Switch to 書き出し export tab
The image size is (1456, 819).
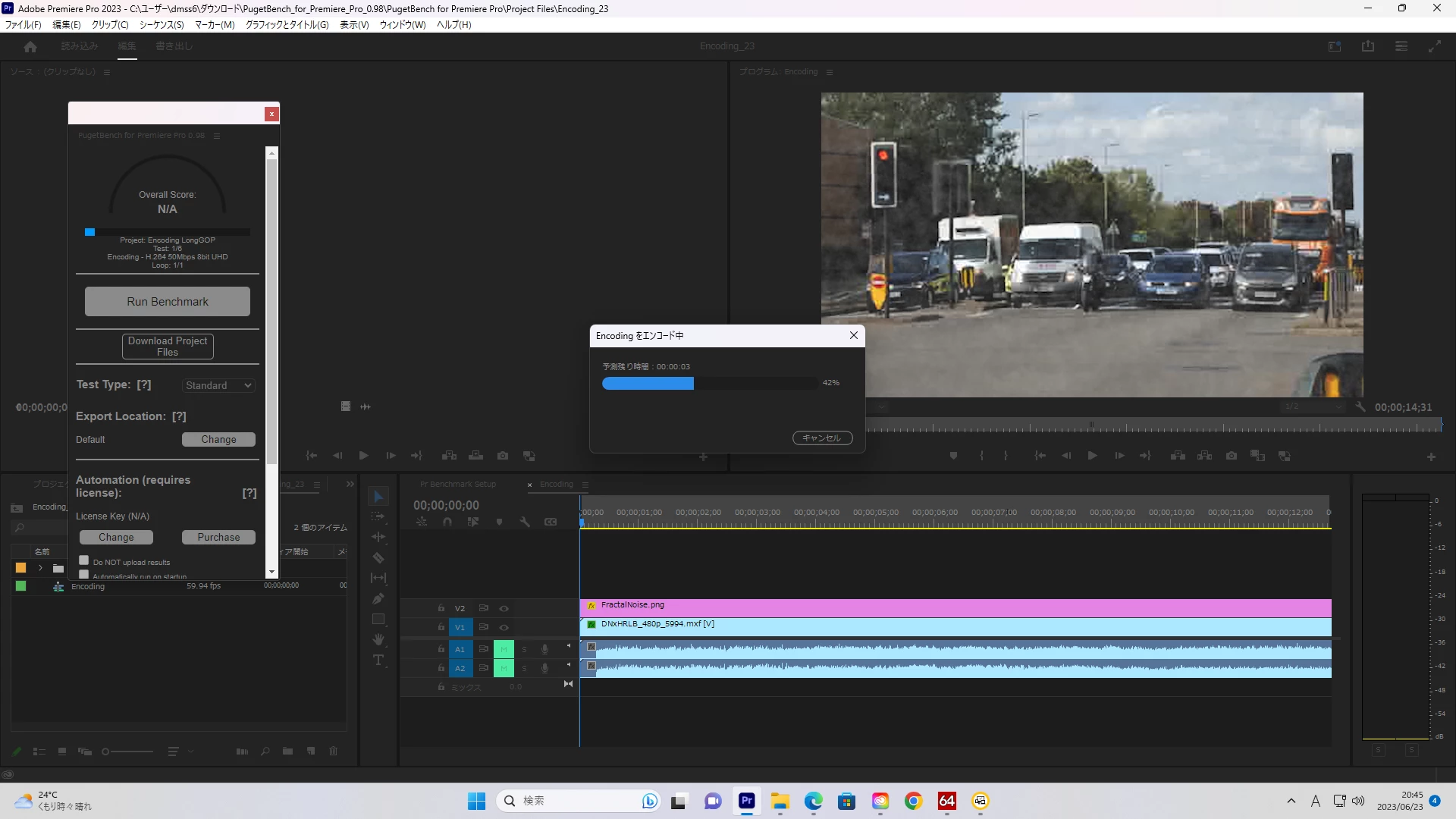(174, 46)
